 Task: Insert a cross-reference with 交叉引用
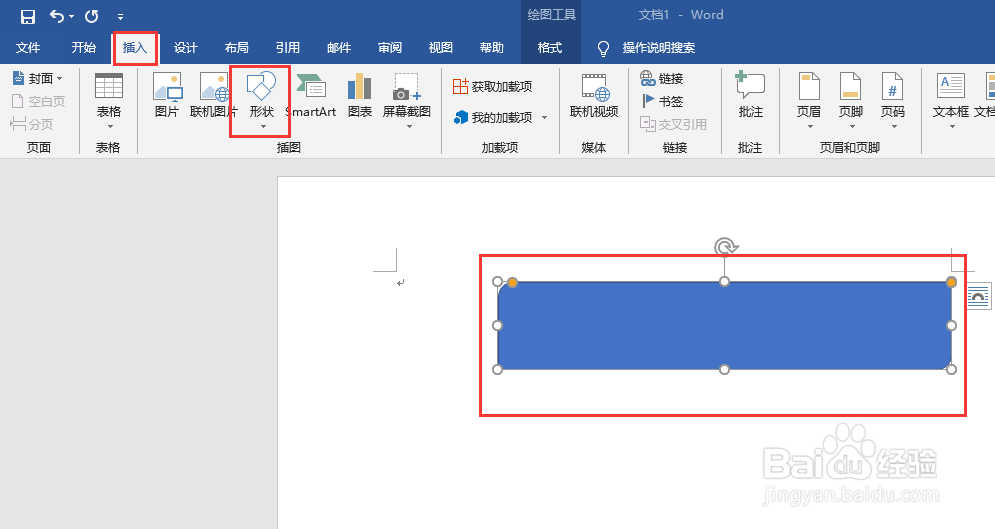click(x=673, y=124)
